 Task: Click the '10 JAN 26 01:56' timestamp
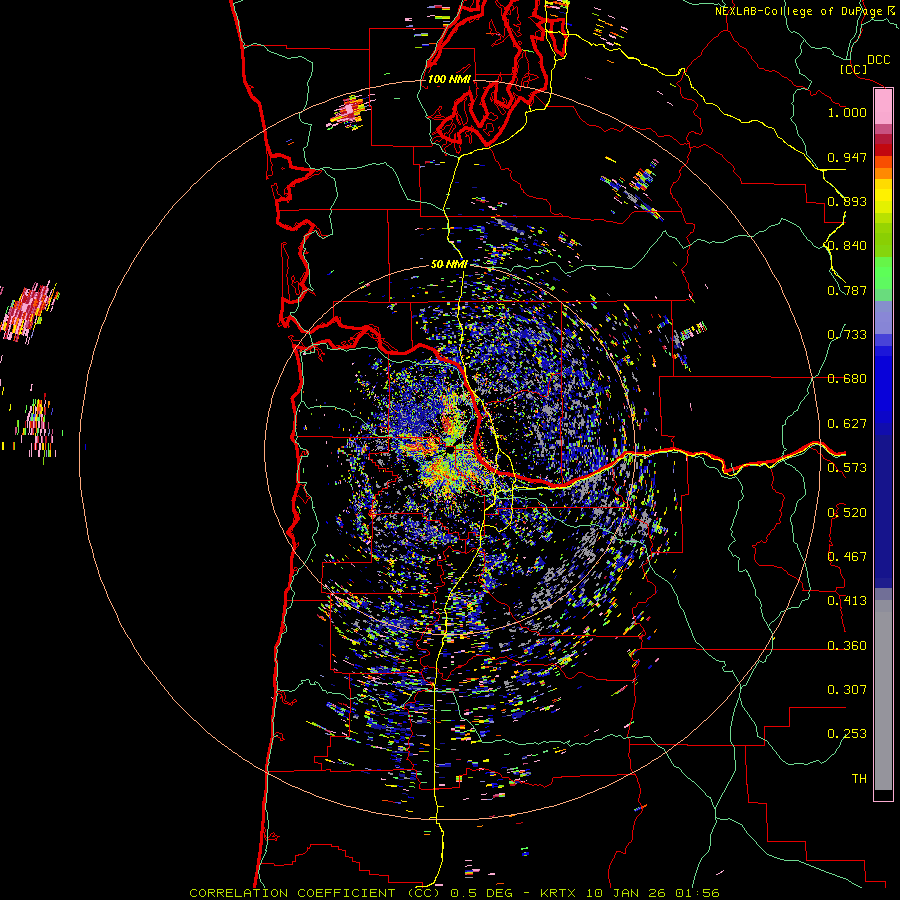point(653,893)
